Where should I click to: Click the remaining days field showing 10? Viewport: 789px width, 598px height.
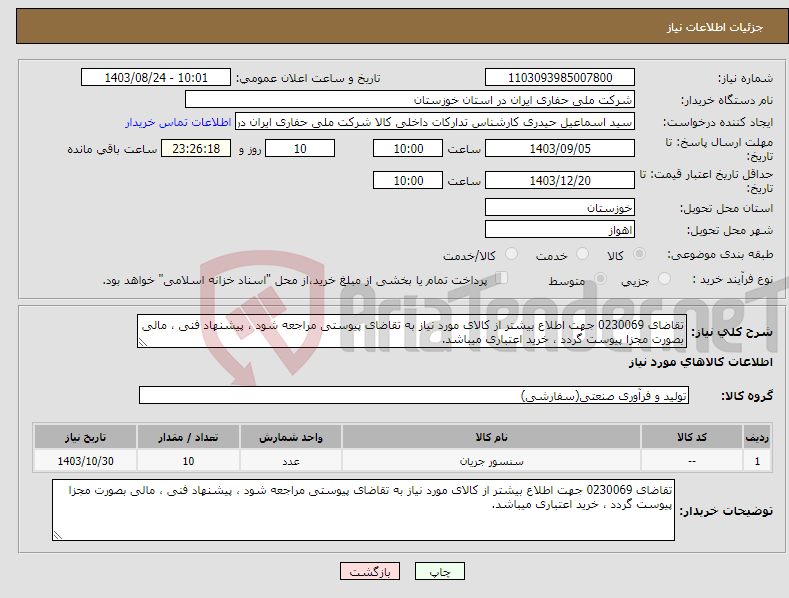pos(300,148)
